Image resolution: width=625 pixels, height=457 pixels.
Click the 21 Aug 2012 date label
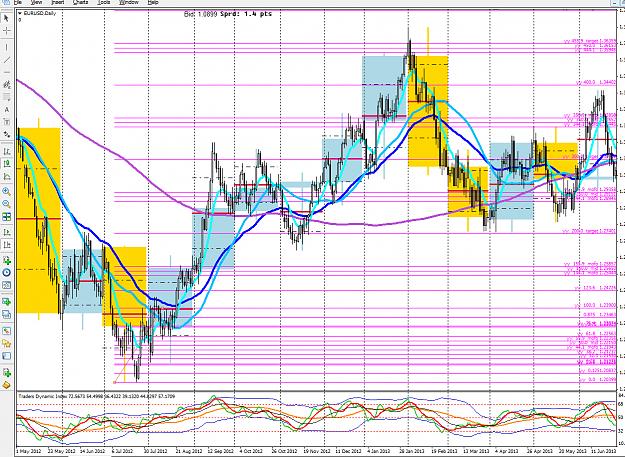(x=190, y=451)
